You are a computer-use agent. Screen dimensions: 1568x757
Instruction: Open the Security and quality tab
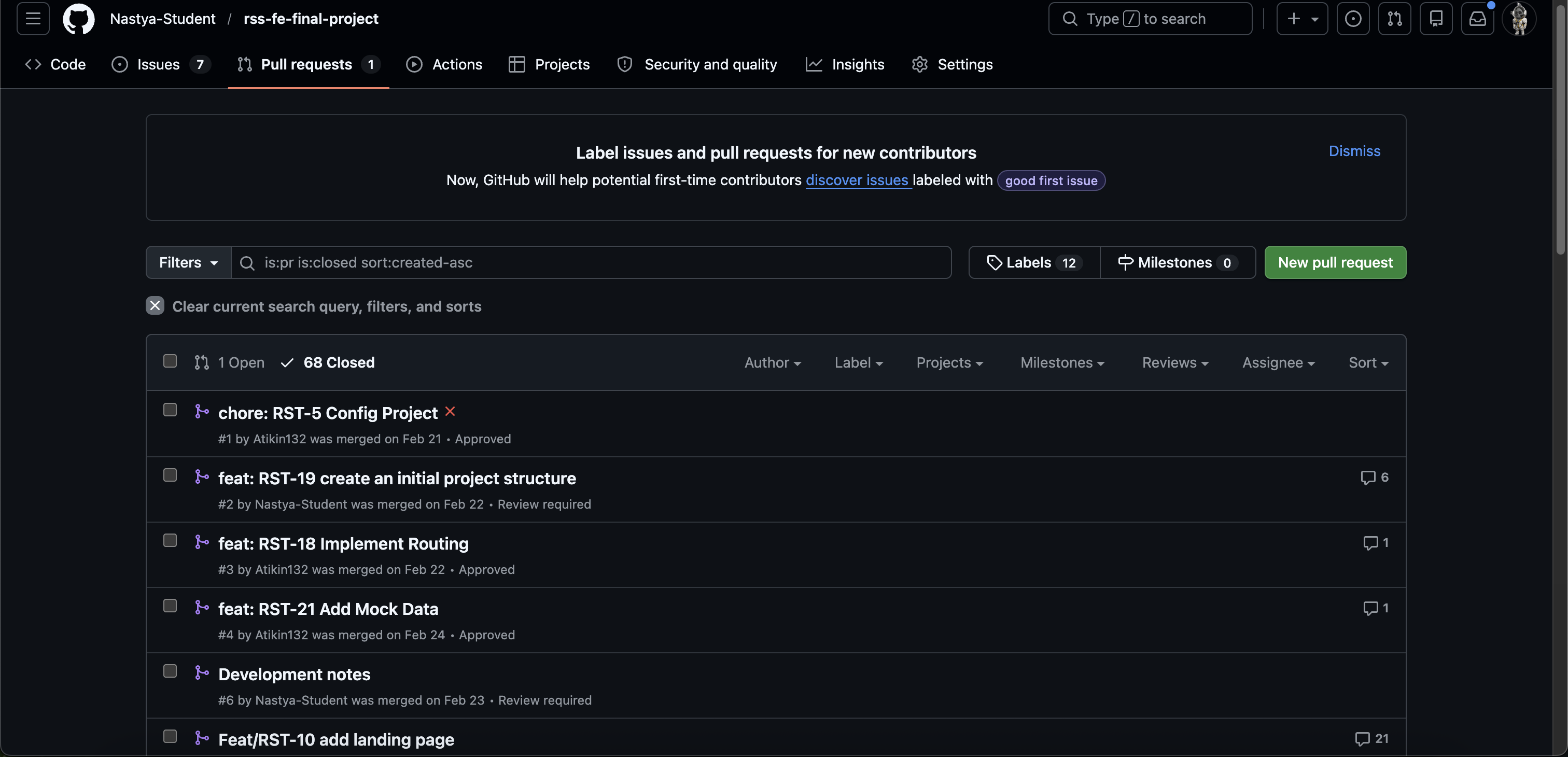point(696,64)
